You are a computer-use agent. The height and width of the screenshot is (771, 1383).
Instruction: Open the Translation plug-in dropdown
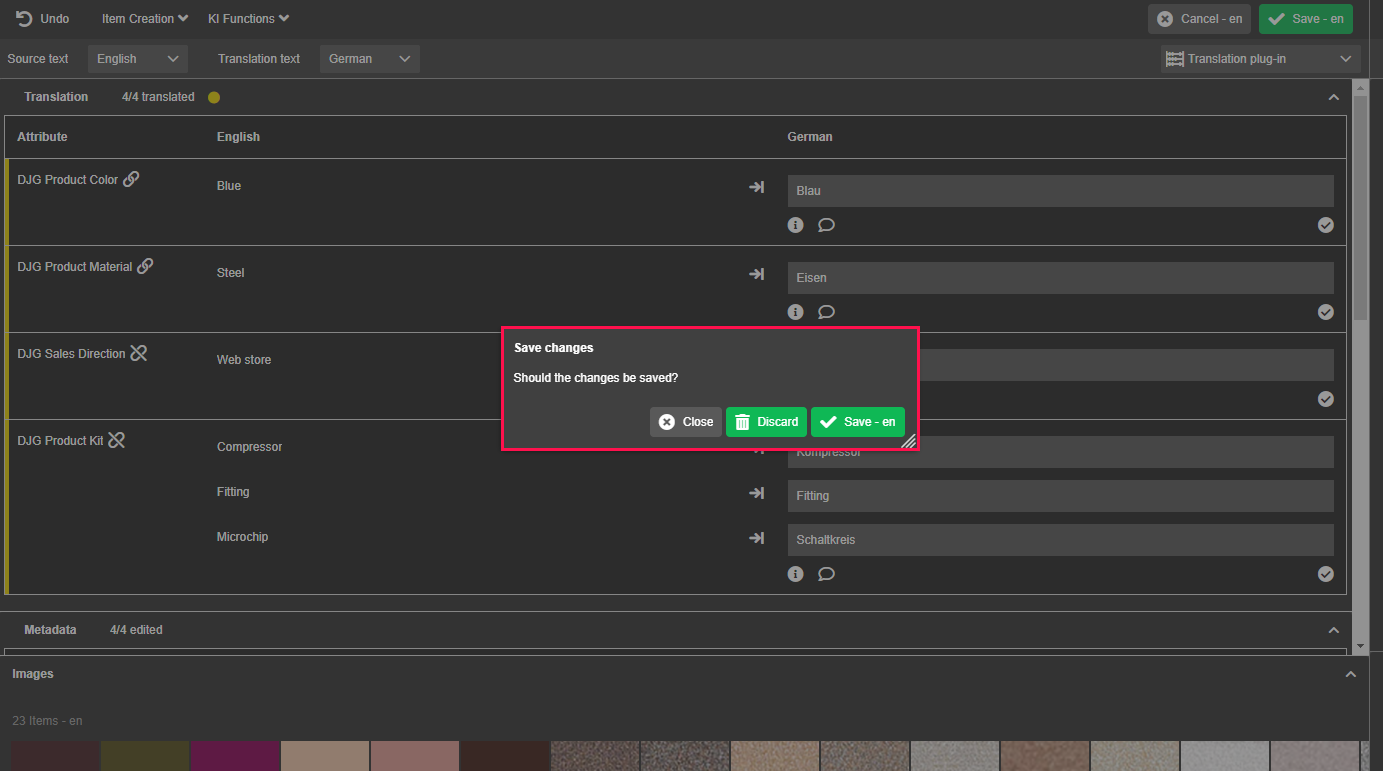[1260, 59]
